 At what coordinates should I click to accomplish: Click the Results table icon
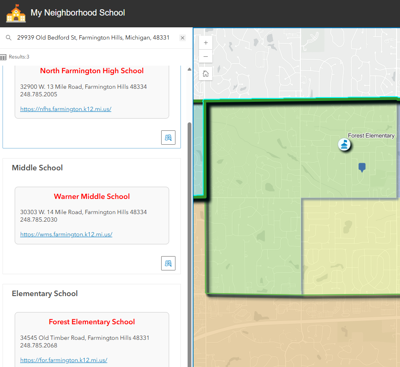click(3, 57)
